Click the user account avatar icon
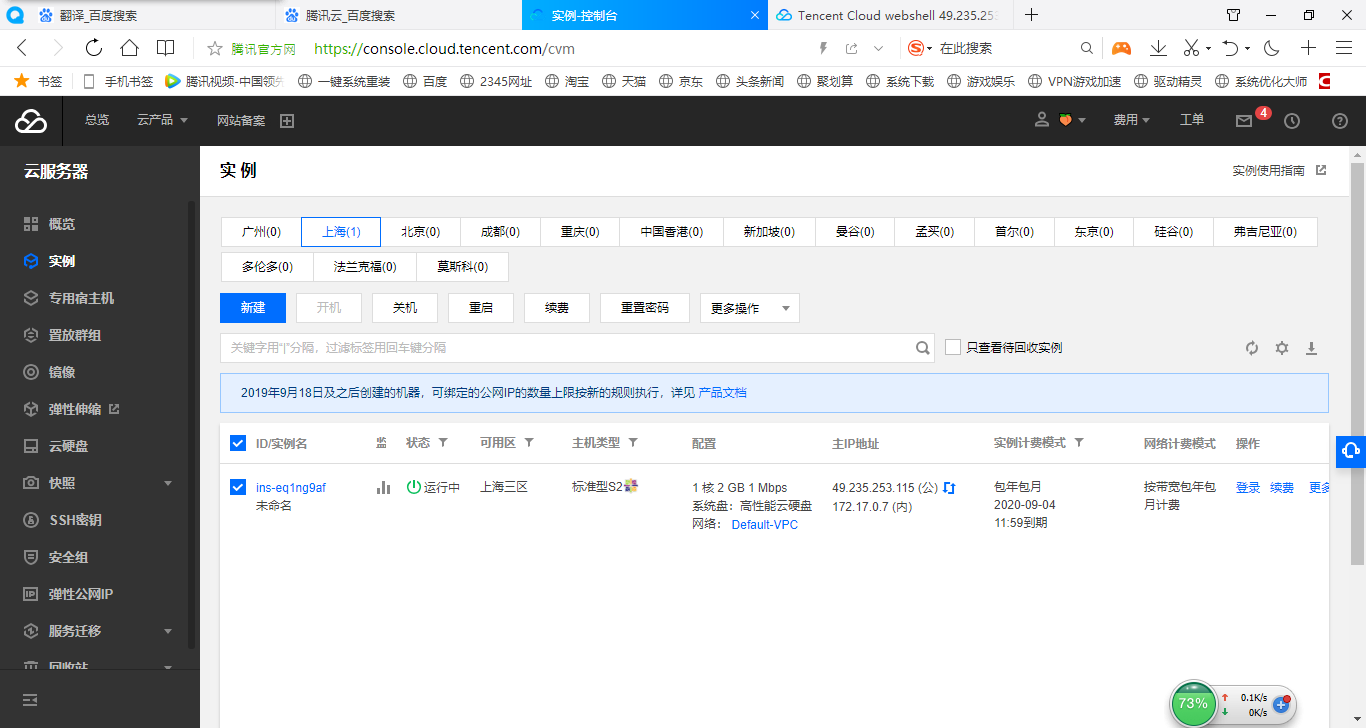The image size is (1366, 728). (1042, 120)
